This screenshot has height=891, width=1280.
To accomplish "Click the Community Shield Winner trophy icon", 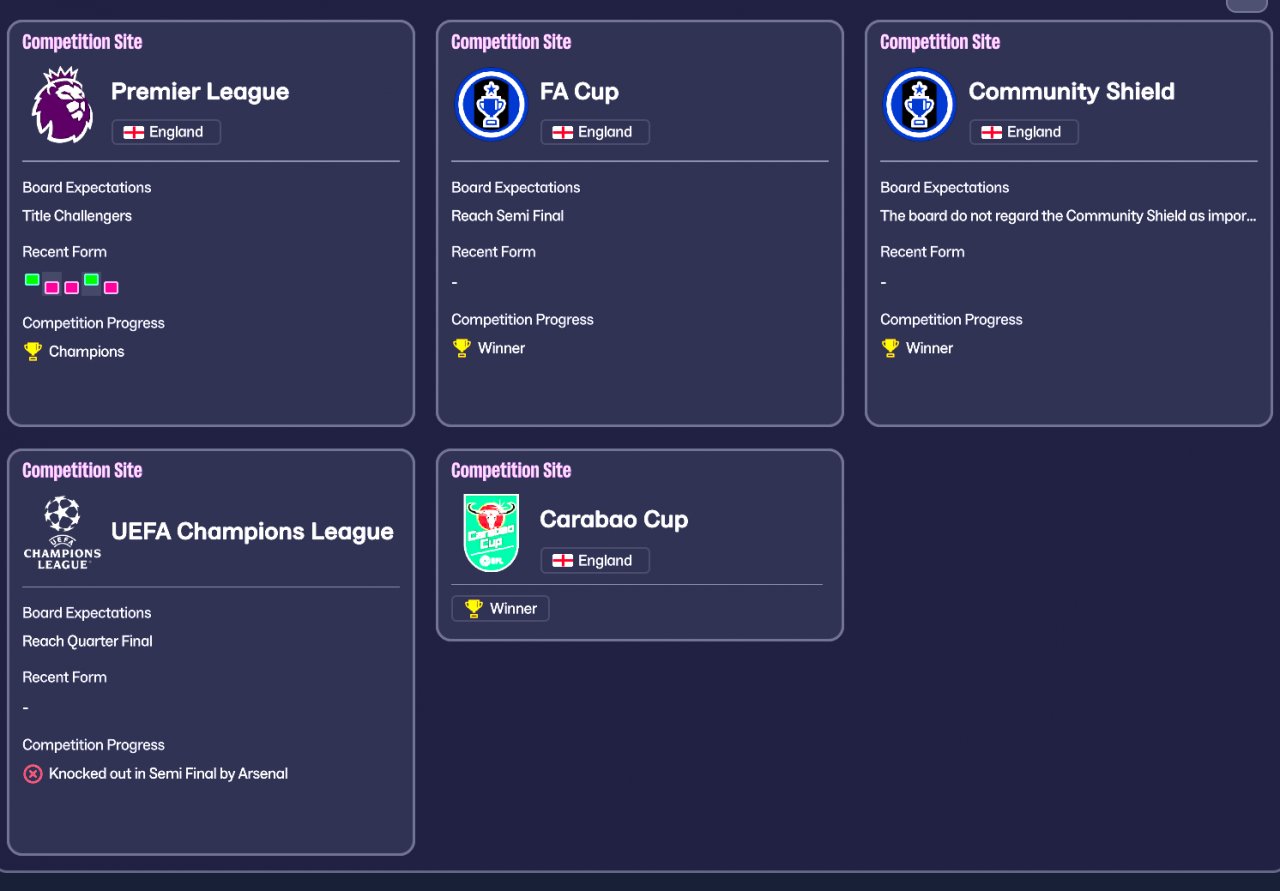I will tap(890, 348).
